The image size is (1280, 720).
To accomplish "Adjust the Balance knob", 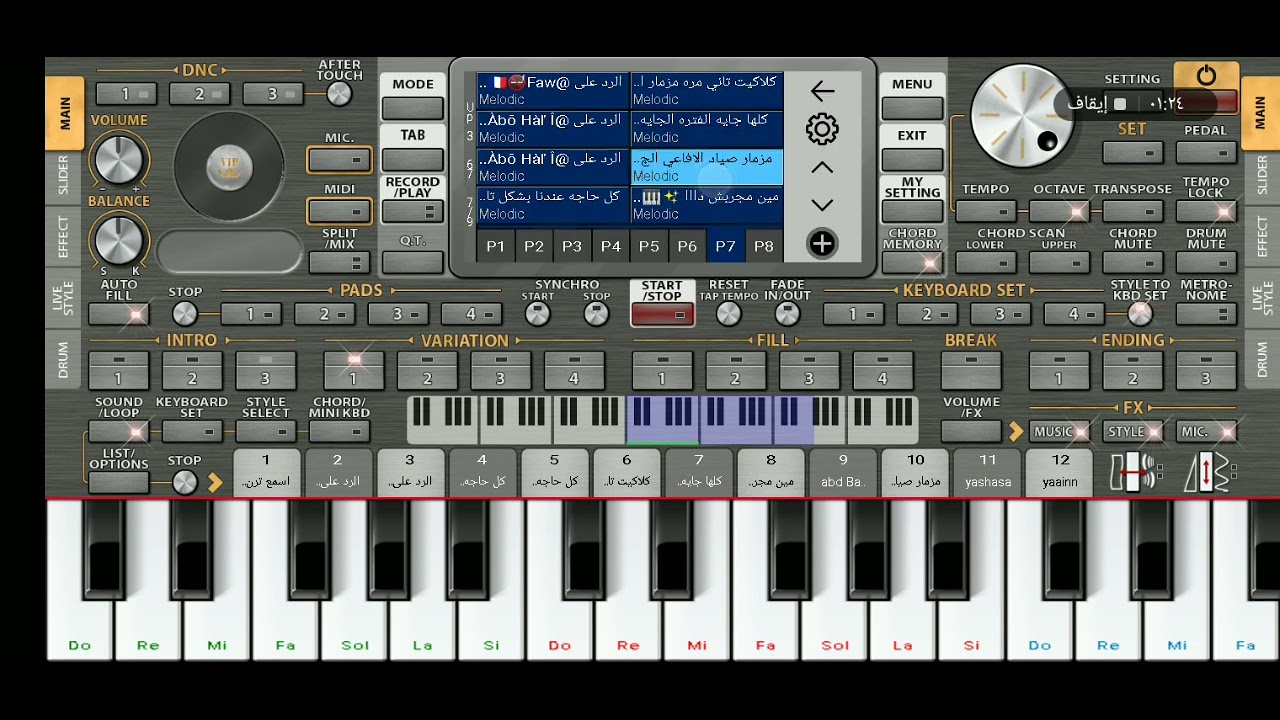I will click(118, 240).
